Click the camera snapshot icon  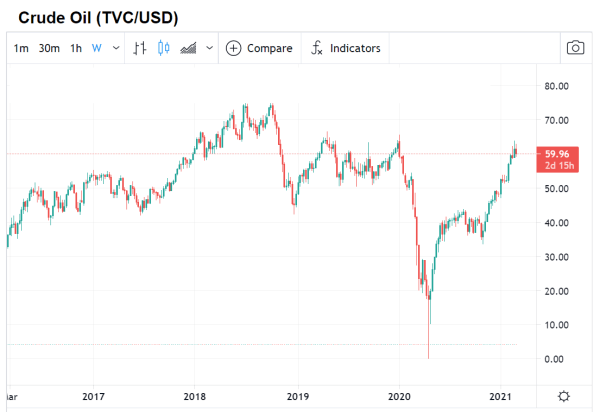pyautogui.click(x=576, y=48)
